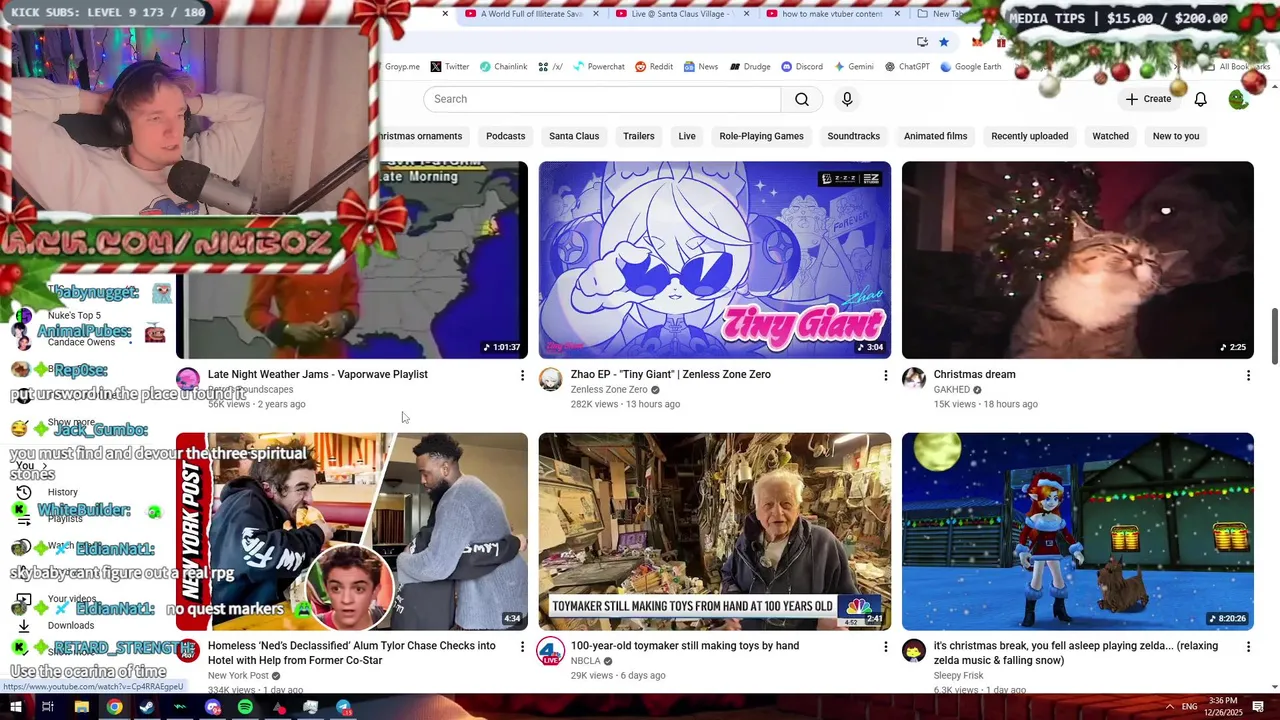
Task: Filter by New to you chip
Action: [x=1175, y=136]
